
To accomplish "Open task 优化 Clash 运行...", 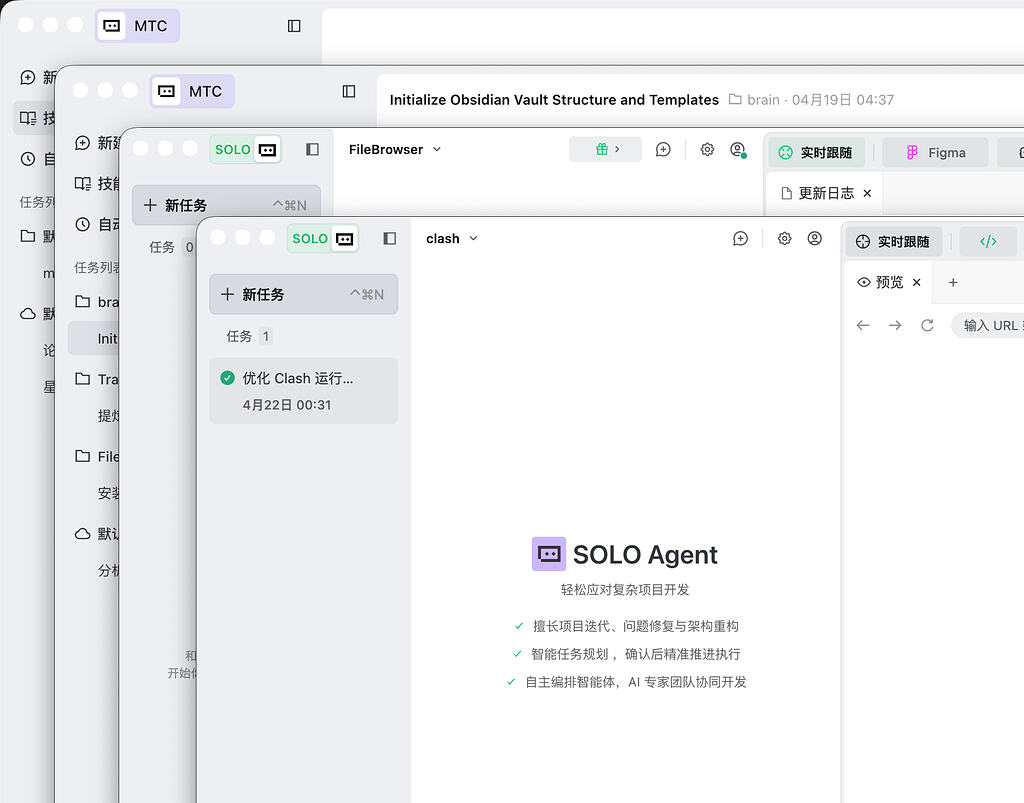I will coord(304,390).
